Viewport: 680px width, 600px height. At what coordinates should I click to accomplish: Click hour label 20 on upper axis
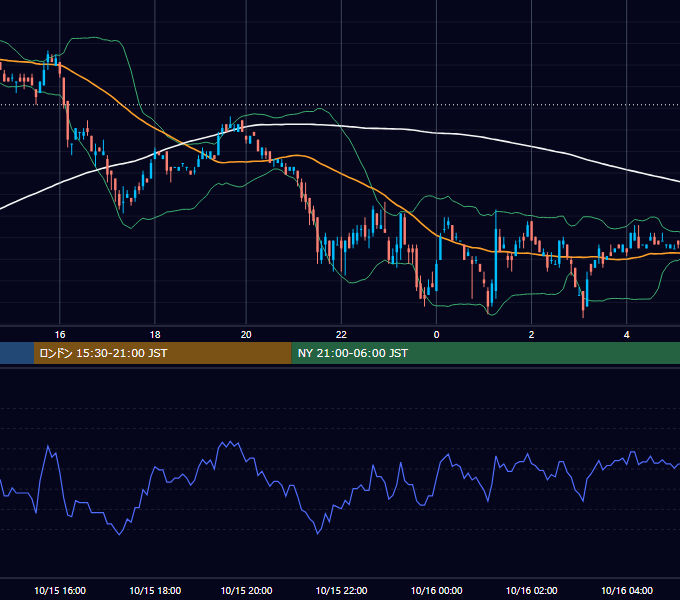[246, 335]
